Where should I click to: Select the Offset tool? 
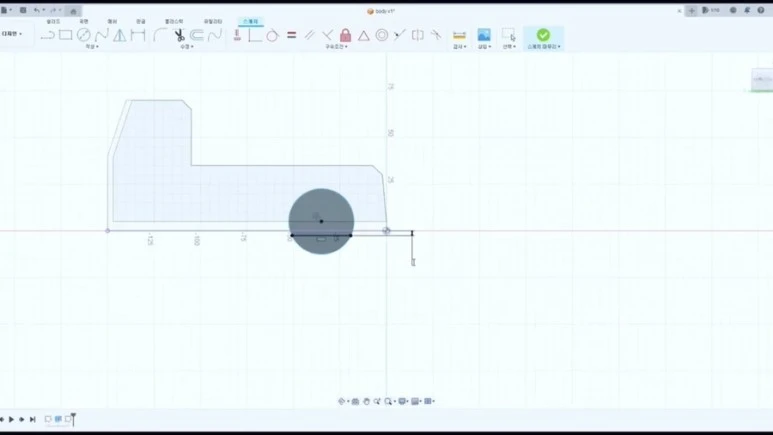click(197, 35)
